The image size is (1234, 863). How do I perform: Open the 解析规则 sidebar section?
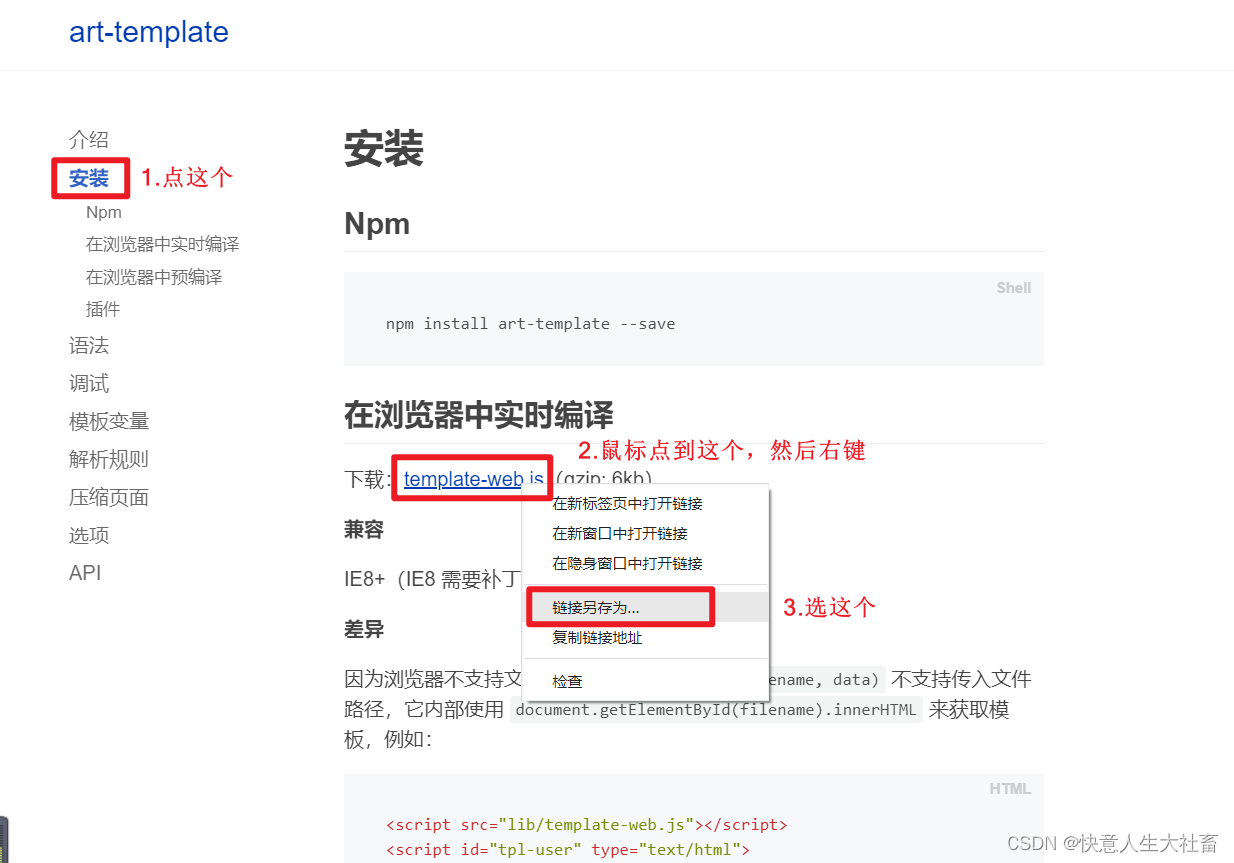tap(109, 460)
